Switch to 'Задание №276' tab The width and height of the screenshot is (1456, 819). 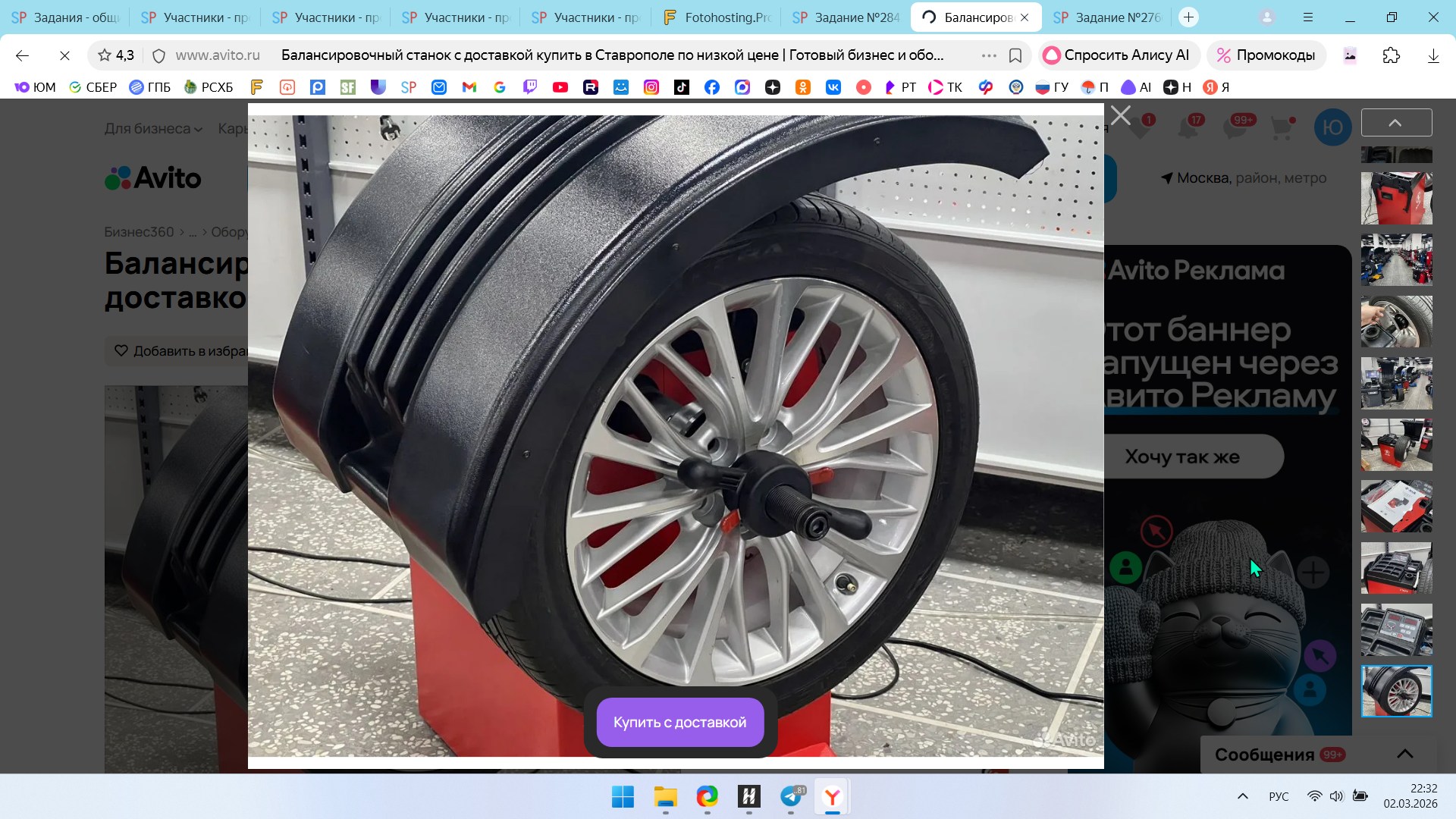pyautogui.click(x=1106, y=17)
